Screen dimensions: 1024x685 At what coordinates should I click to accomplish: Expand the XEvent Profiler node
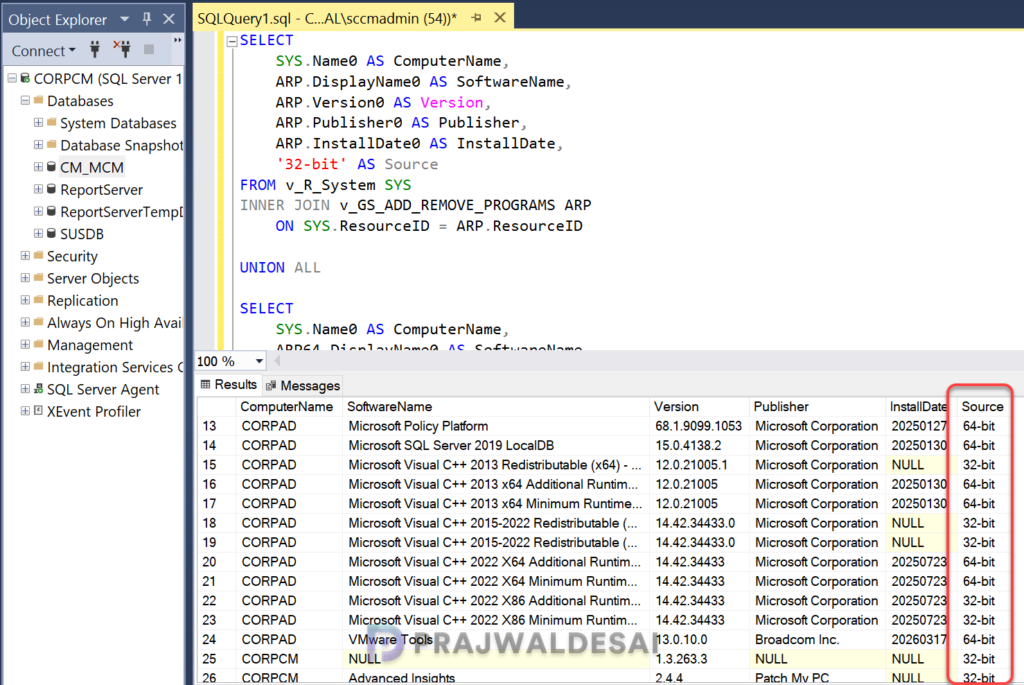(x=25, y=411)
